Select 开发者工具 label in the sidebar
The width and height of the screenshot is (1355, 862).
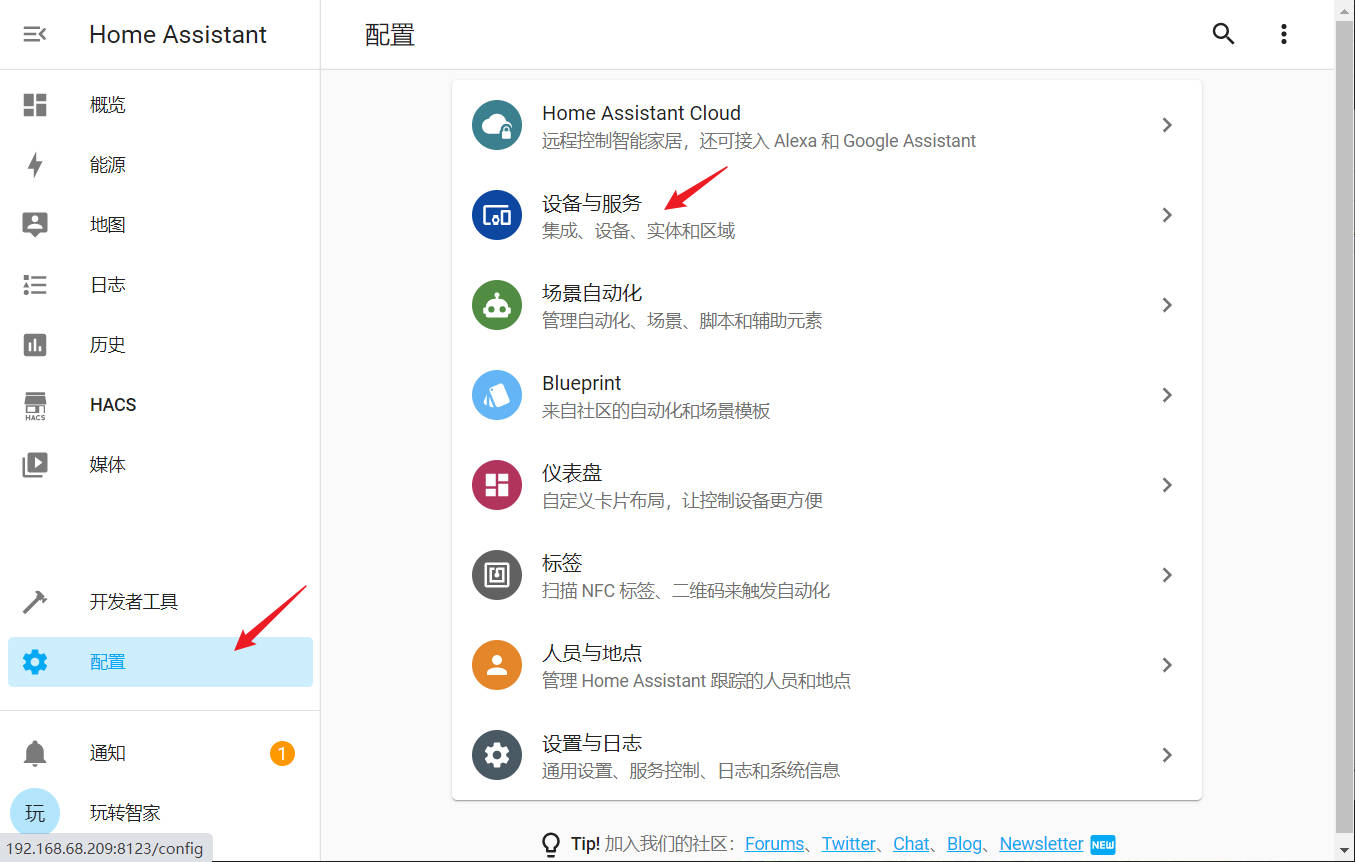[x=134, y=602]
